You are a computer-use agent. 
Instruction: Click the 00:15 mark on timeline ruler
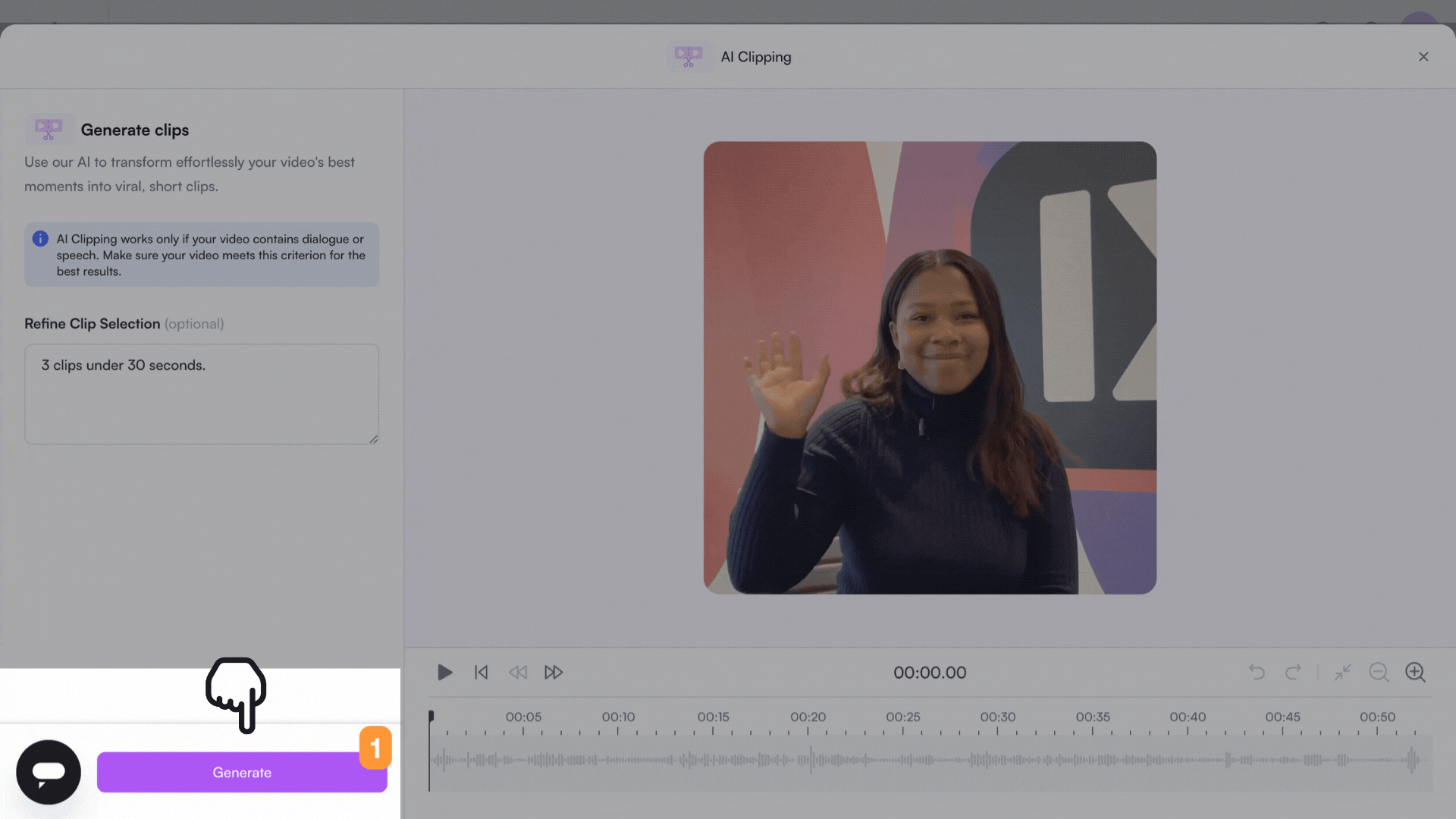click(x=714, y=717)
